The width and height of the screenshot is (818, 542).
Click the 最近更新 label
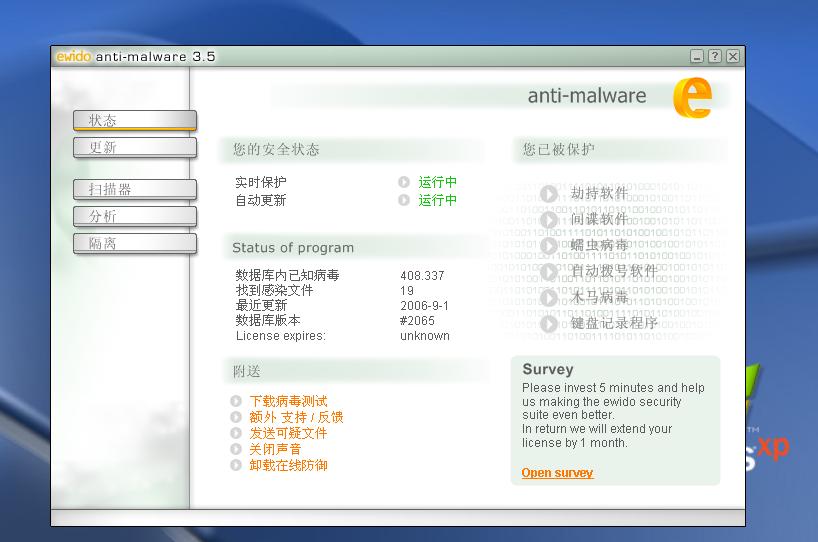pyautogui.click(x=261, y=306)
